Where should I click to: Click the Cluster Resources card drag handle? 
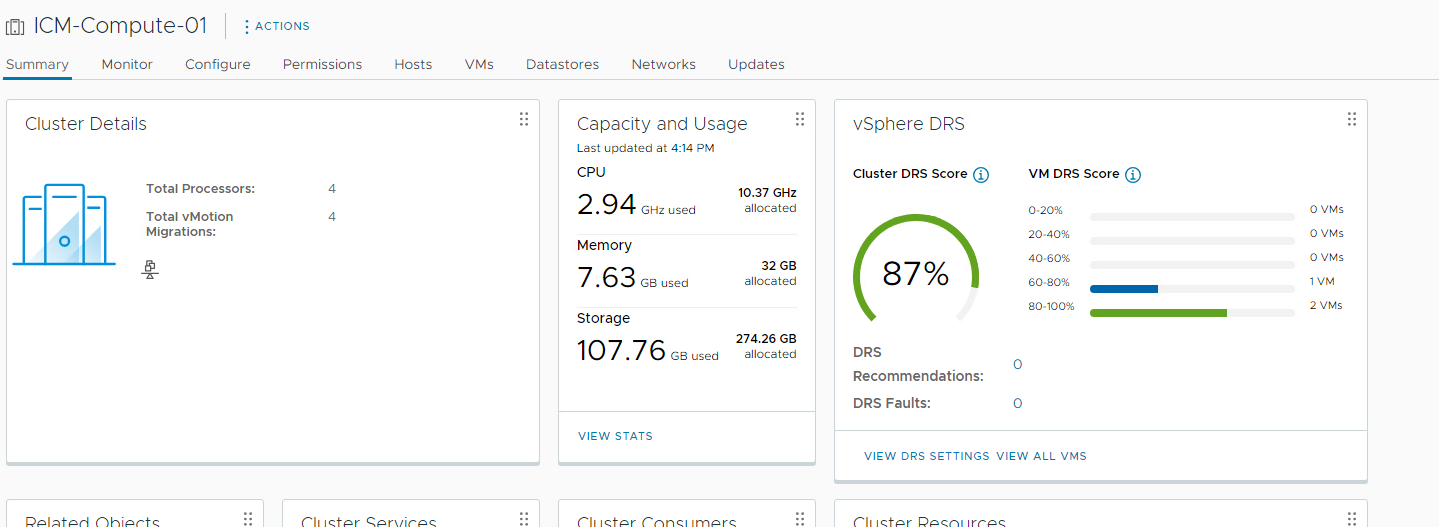(1352, 518)
